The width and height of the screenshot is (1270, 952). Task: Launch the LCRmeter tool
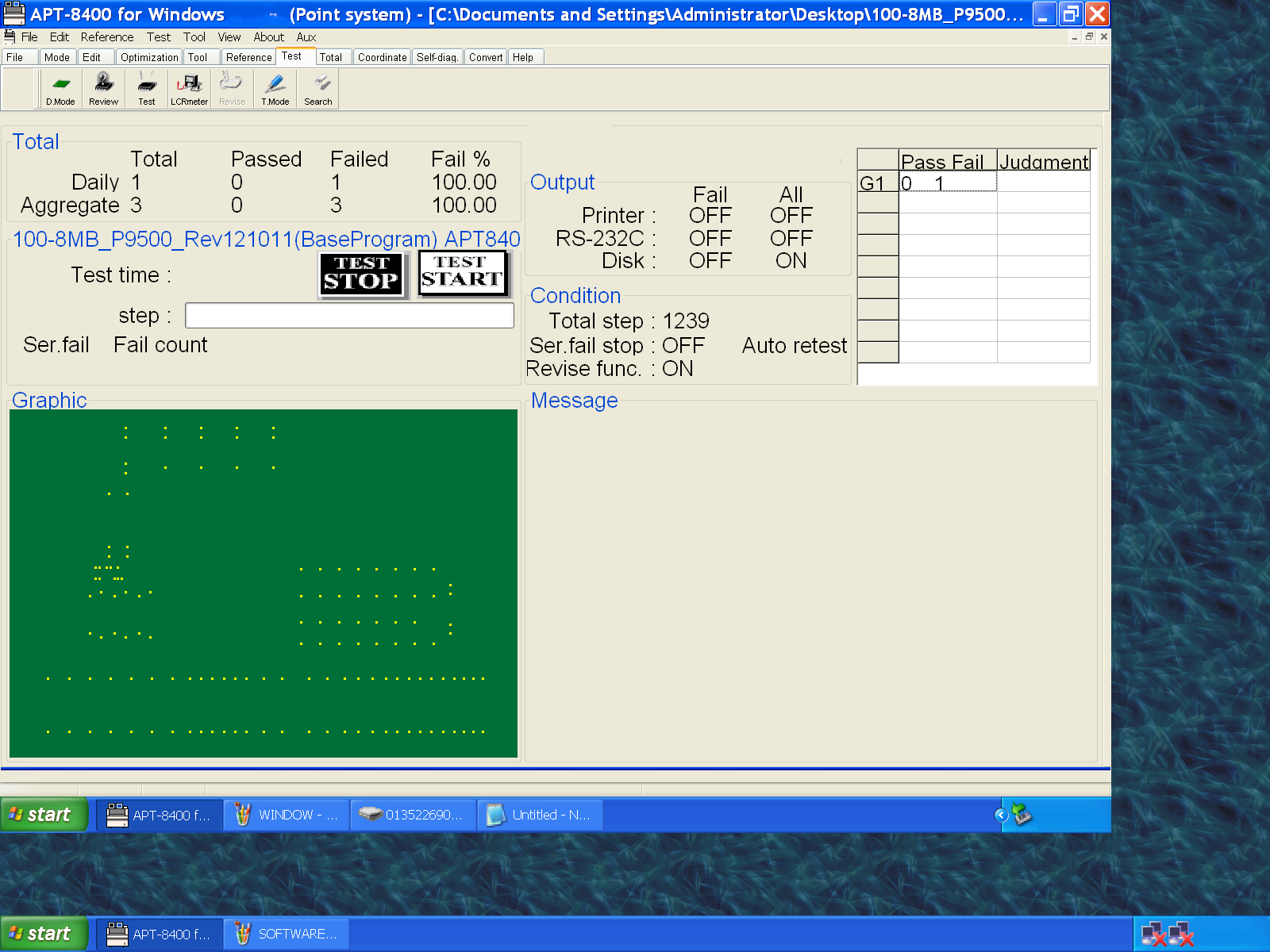pos(189,89)
